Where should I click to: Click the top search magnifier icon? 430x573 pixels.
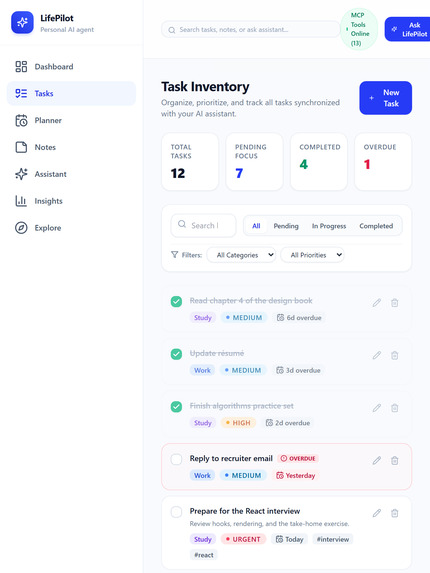pos(172,30)
